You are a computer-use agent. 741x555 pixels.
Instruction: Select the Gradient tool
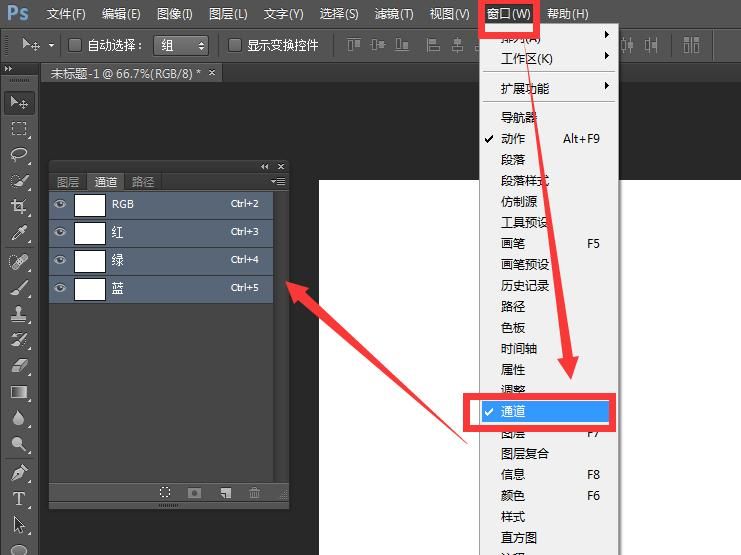19,392
